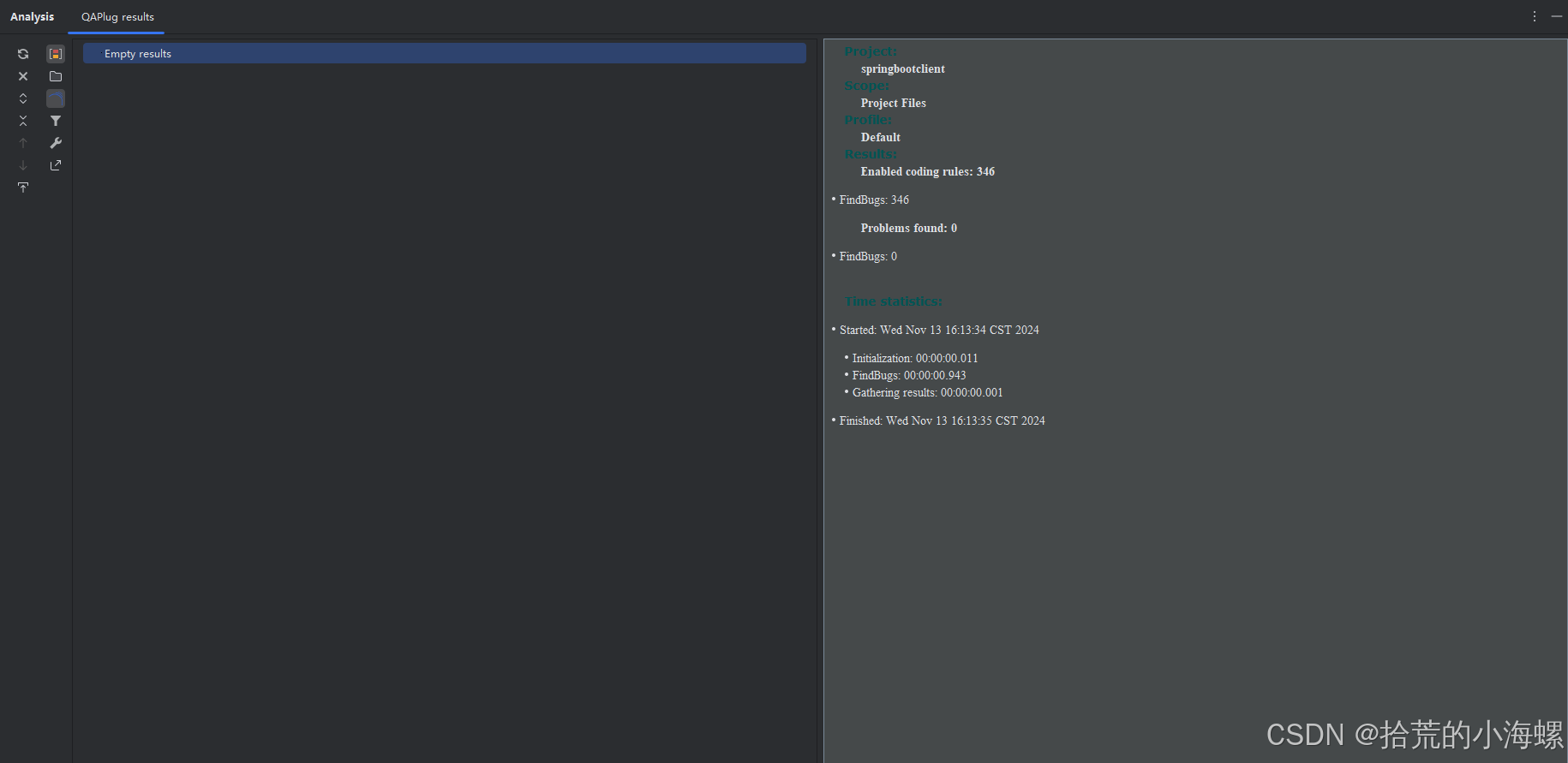Hide the tool window with minimize dash
Screen dimensions: 1568x763
point(1557,16)
